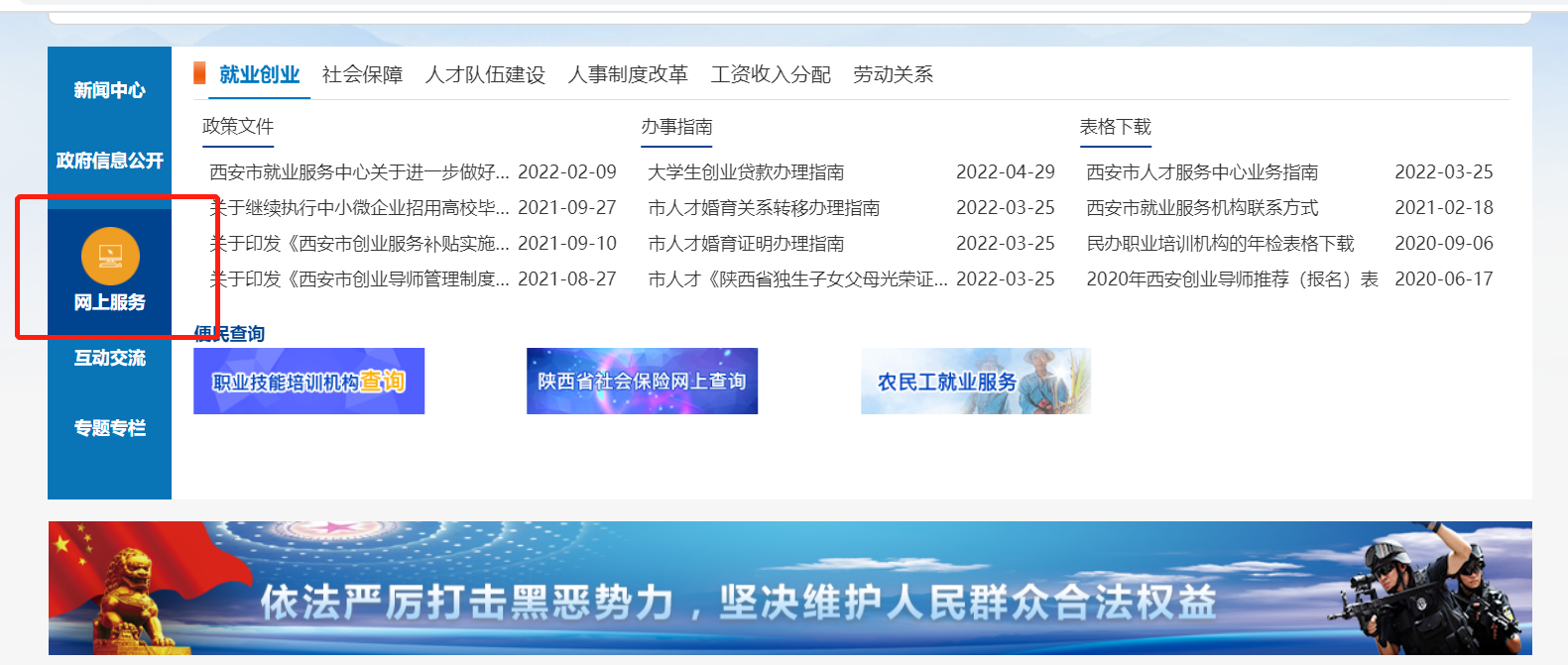
Task: Open 关于印发《西安市创业导师管理制度 link
Action: click(359, 279)
